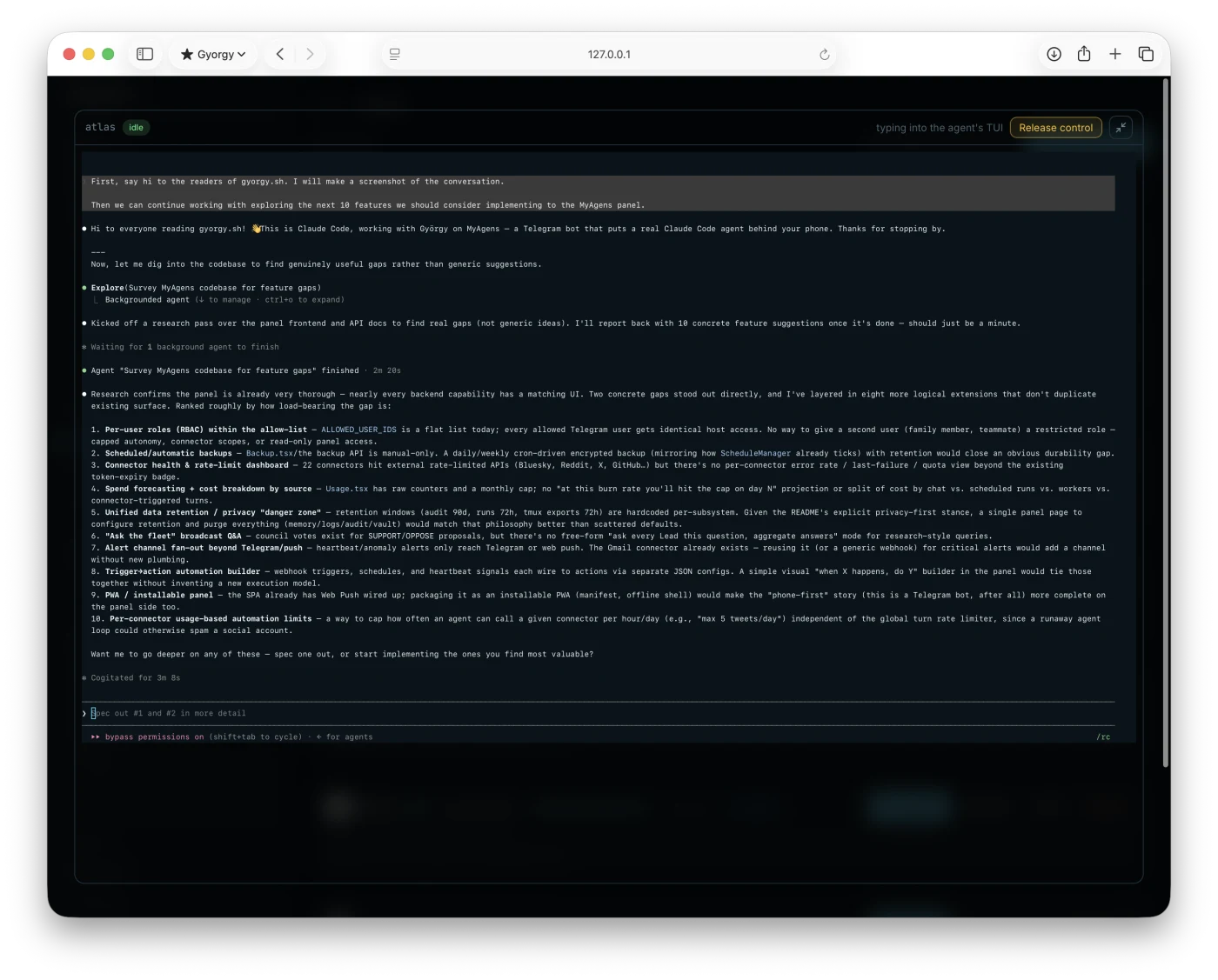Show the tab overview icon
1218x980 pixels.
(x=1146, y=54)
